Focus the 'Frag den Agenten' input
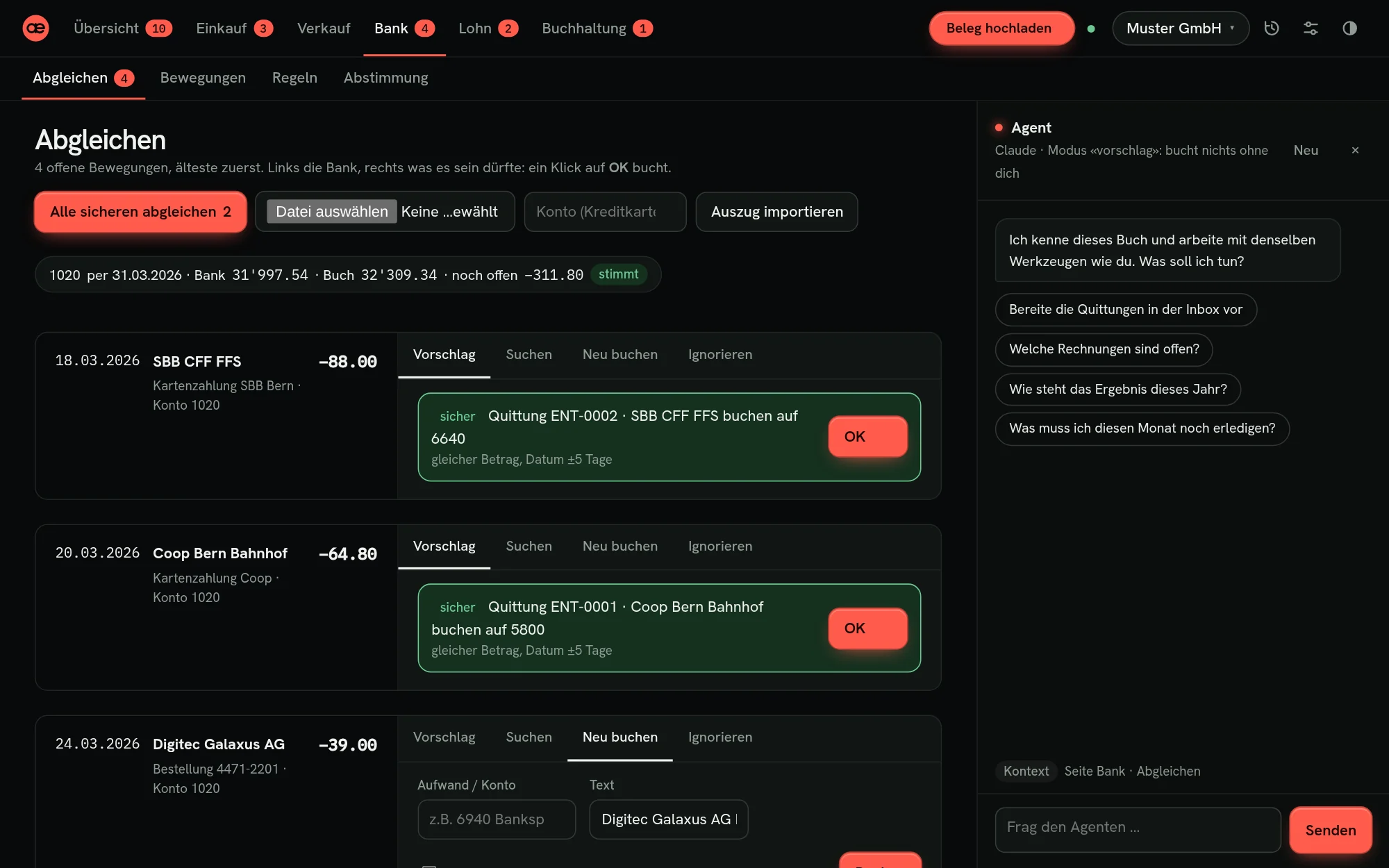 [1138, 829]
